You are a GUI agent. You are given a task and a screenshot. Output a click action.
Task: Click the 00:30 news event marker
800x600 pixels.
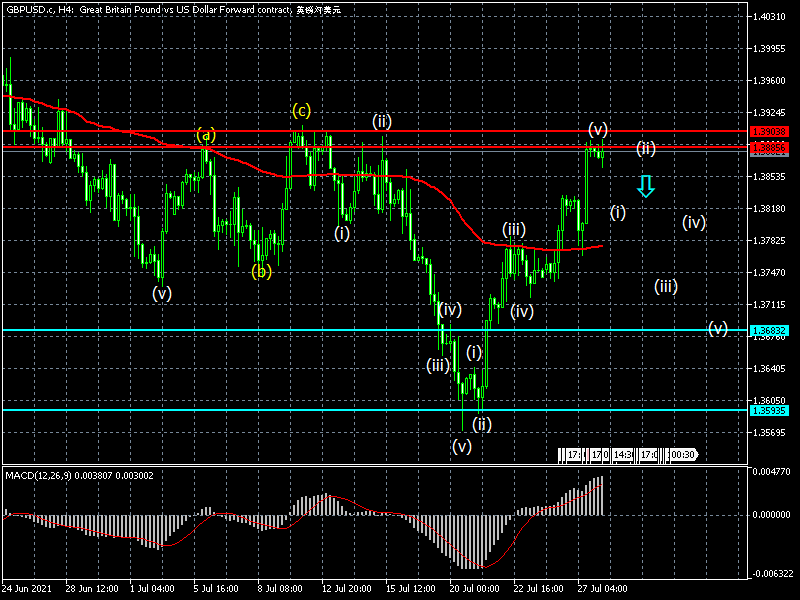click(x=683, y=455)
